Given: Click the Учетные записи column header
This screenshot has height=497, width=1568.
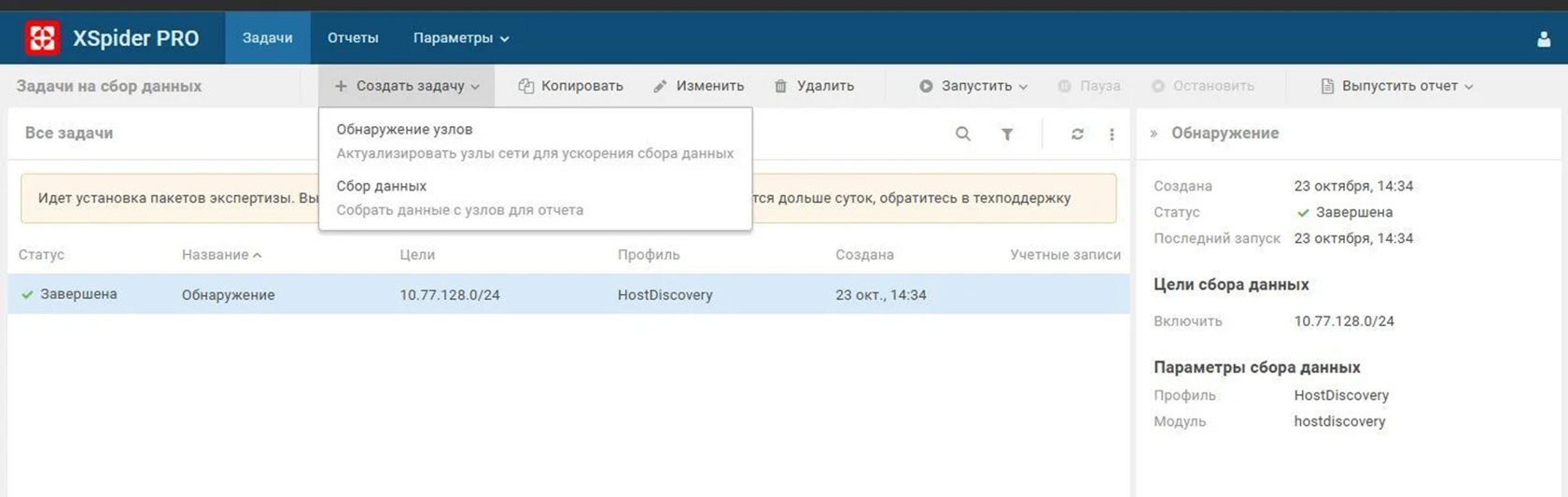Looking at the screenshot, I should [1065, 254].
